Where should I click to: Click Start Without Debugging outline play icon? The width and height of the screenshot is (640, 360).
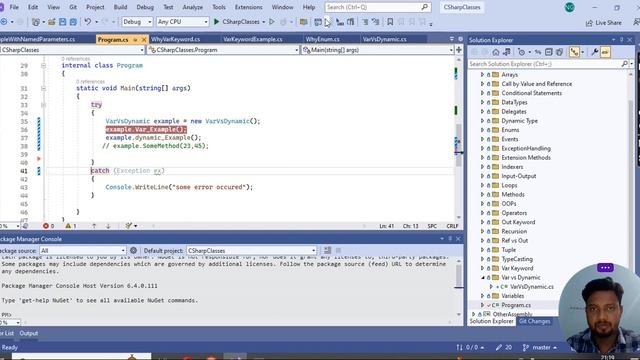(272, 22)
